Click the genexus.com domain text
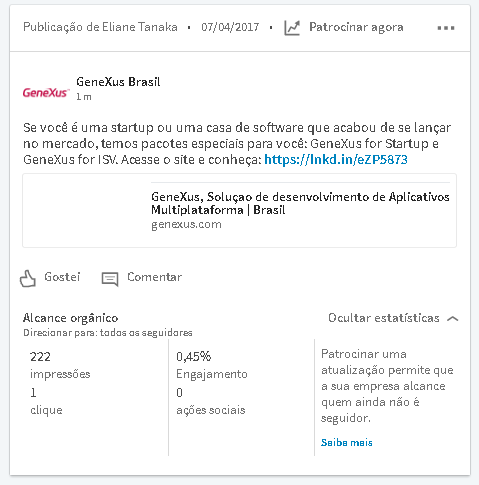479x485 pixels. coord(186,224)
